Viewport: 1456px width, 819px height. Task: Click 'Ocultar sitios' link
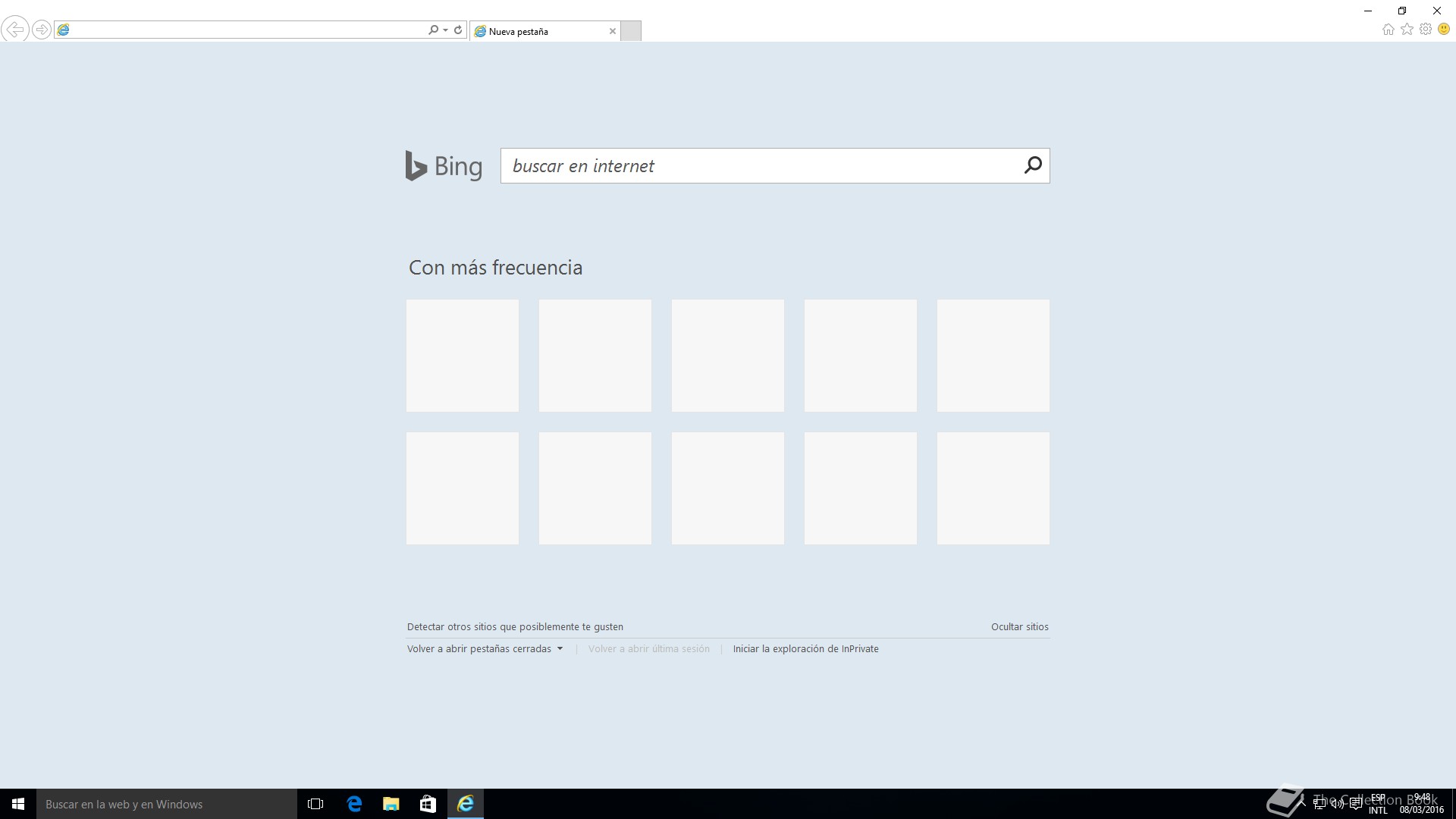point(1019,627)
